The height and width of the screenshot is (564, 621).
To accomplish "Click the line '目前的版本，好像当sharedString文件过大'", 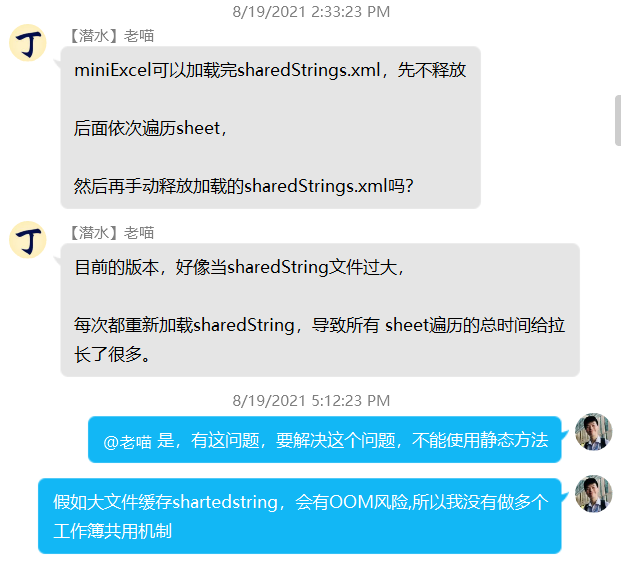I will (240, 267).
